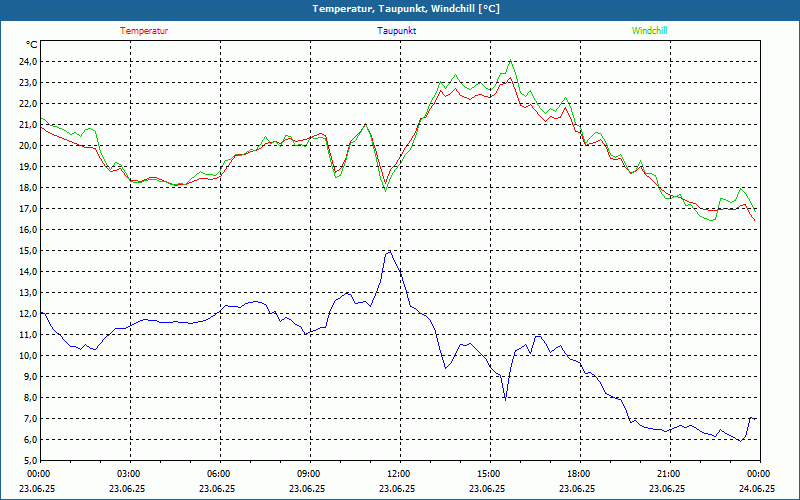The image size is (800, 500).
Task: Click the 14,0 y-axis label
Action: click(29, 271)
